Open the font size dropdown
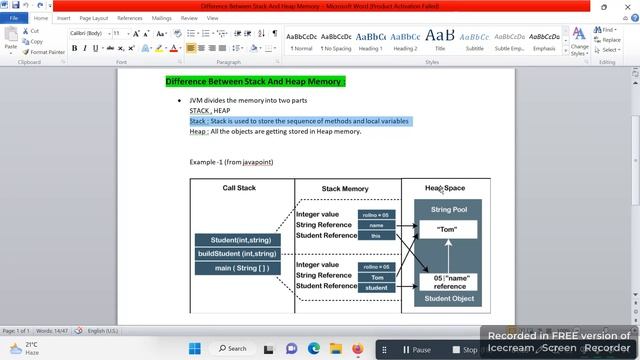Screen dimensions: 640x360 [x=128, y=33]
